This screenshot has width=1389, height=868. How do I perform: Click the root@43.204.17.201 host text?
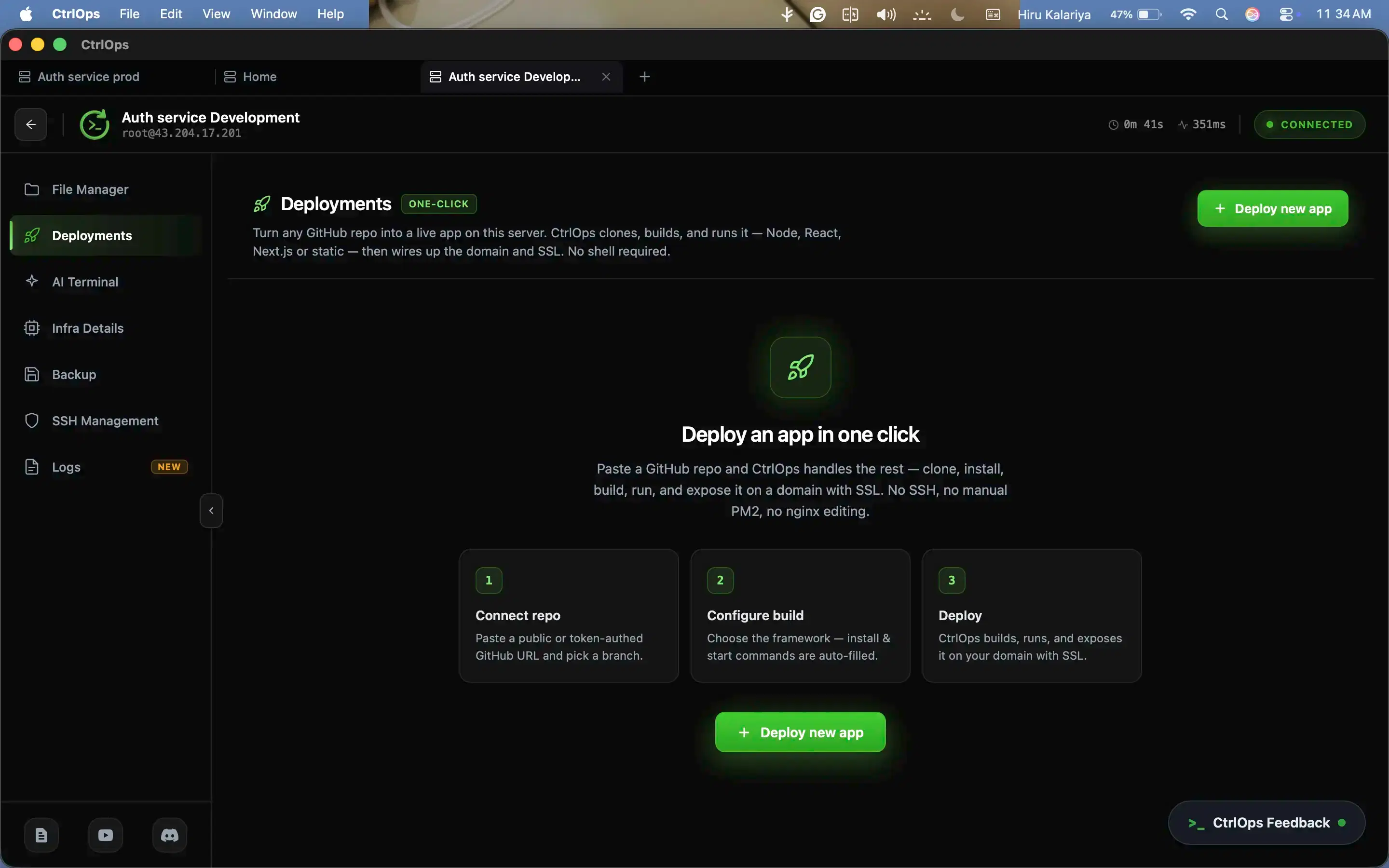pyautogui.click(x=181, y=133)
